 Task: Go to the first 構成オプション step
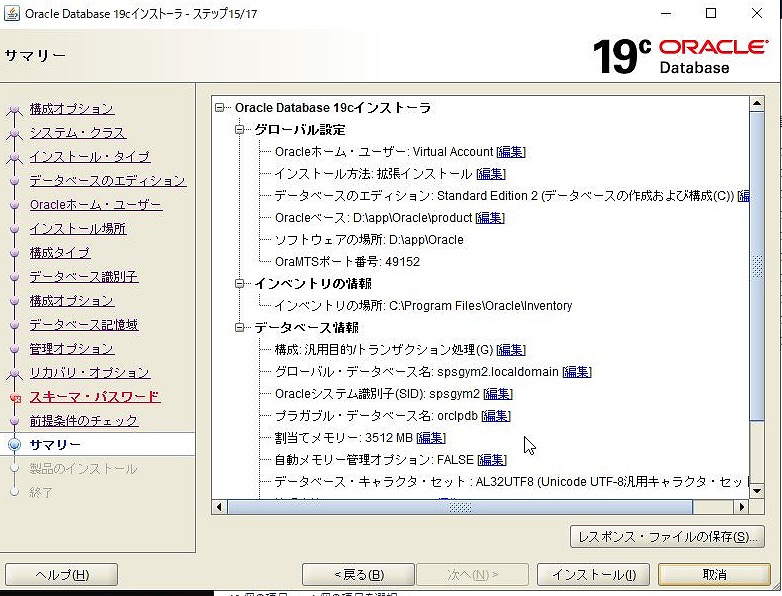click(72, 109)
